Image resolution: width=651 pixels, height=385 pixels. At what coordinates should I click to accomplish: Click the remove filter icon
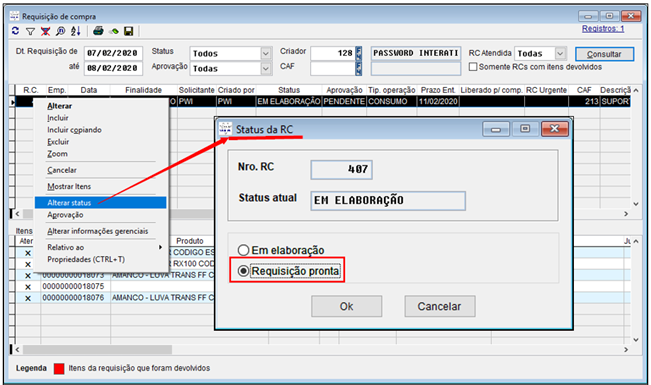click(45, 31)
